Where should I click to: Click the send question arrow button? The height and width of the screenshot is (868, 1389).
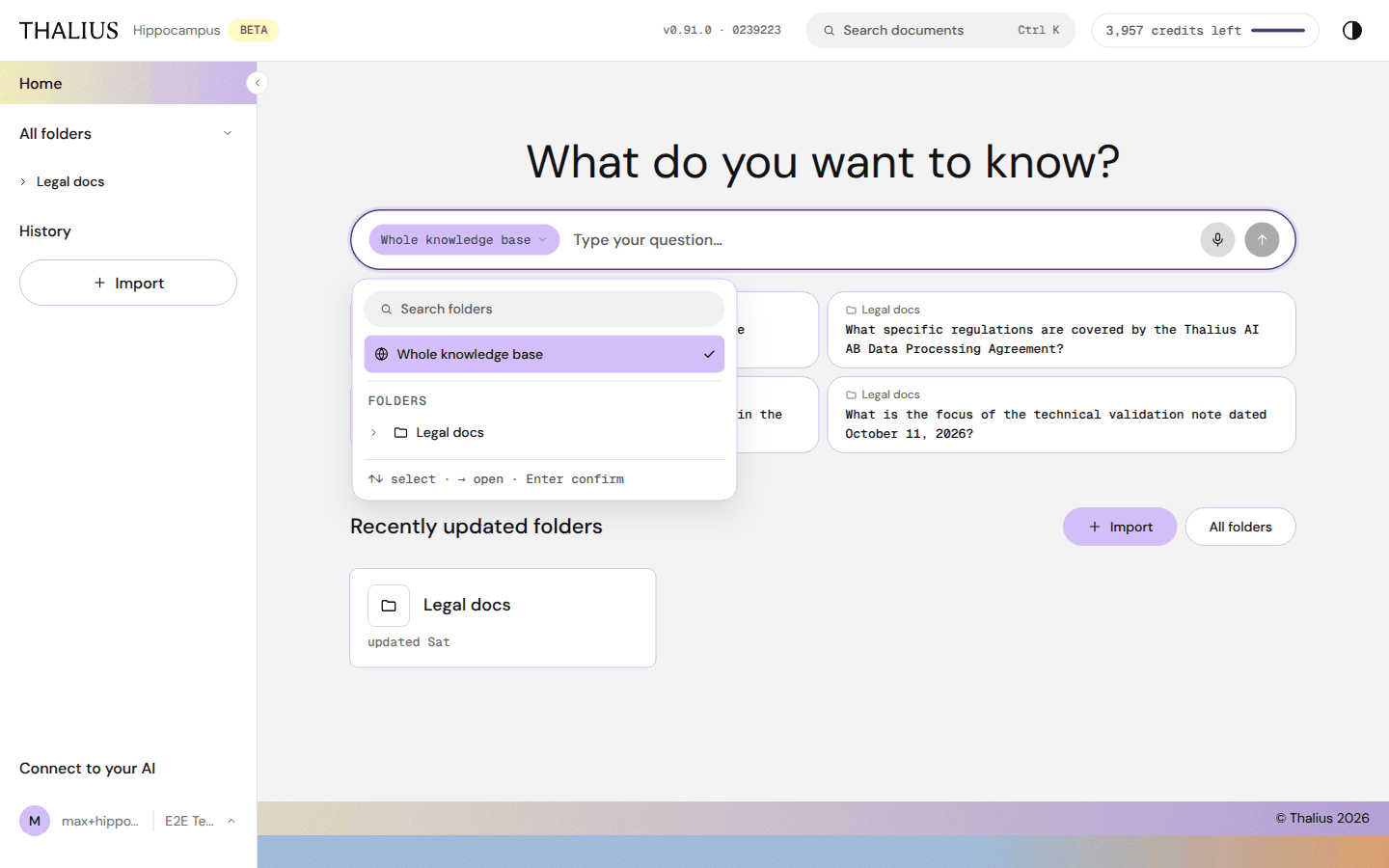point(1262,240)
